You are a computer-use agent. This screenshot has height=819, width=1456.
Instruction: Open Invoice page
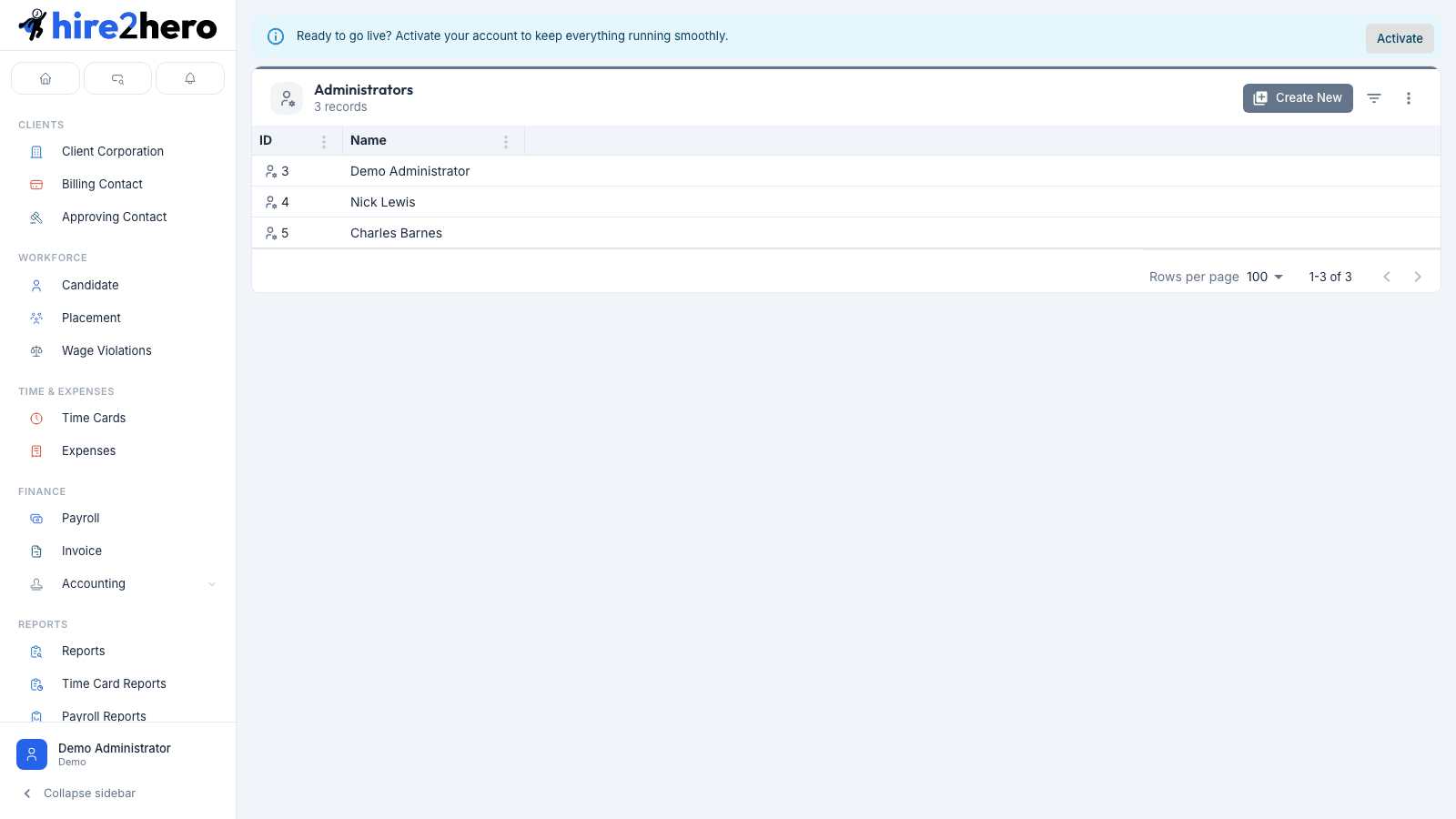coord(82,551)
